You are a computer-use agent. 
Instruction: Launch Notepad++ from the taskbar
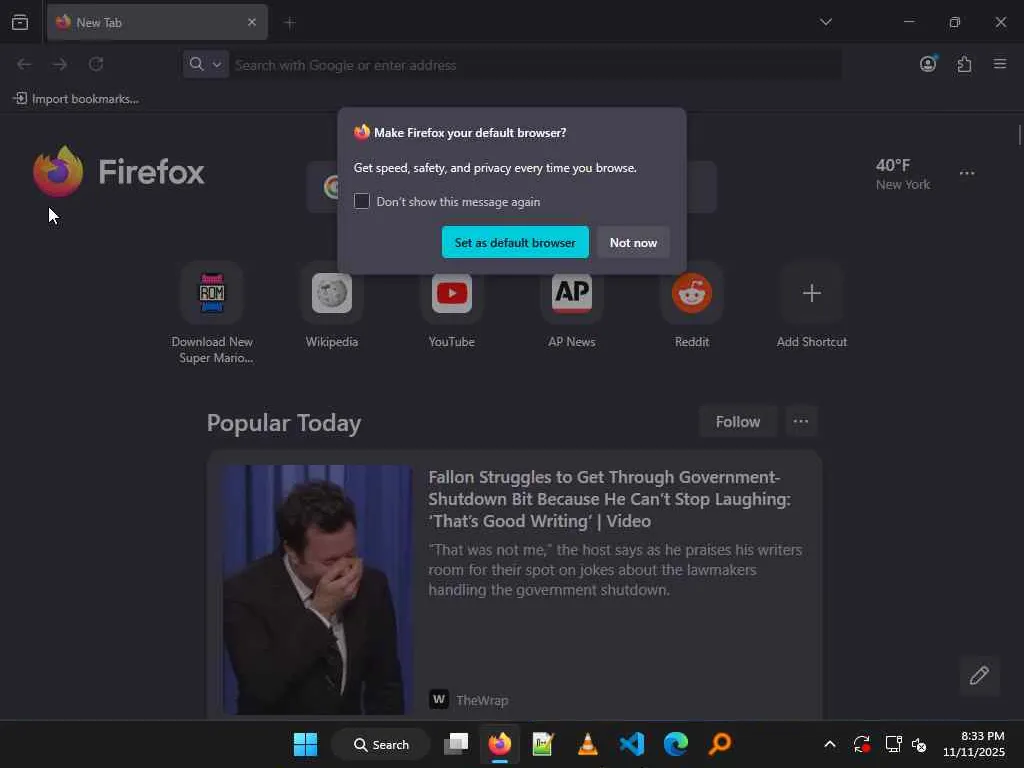point(543,744)
